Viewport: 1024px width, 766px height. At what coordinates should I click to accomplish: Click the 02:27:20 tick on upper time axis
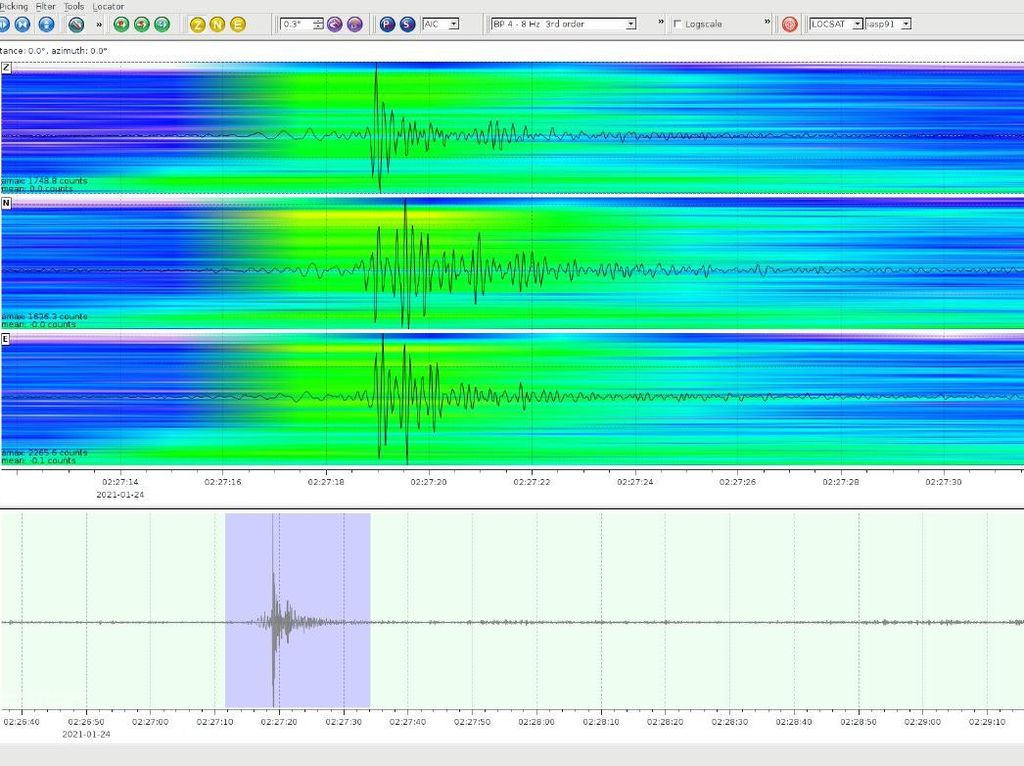[428, 482]
